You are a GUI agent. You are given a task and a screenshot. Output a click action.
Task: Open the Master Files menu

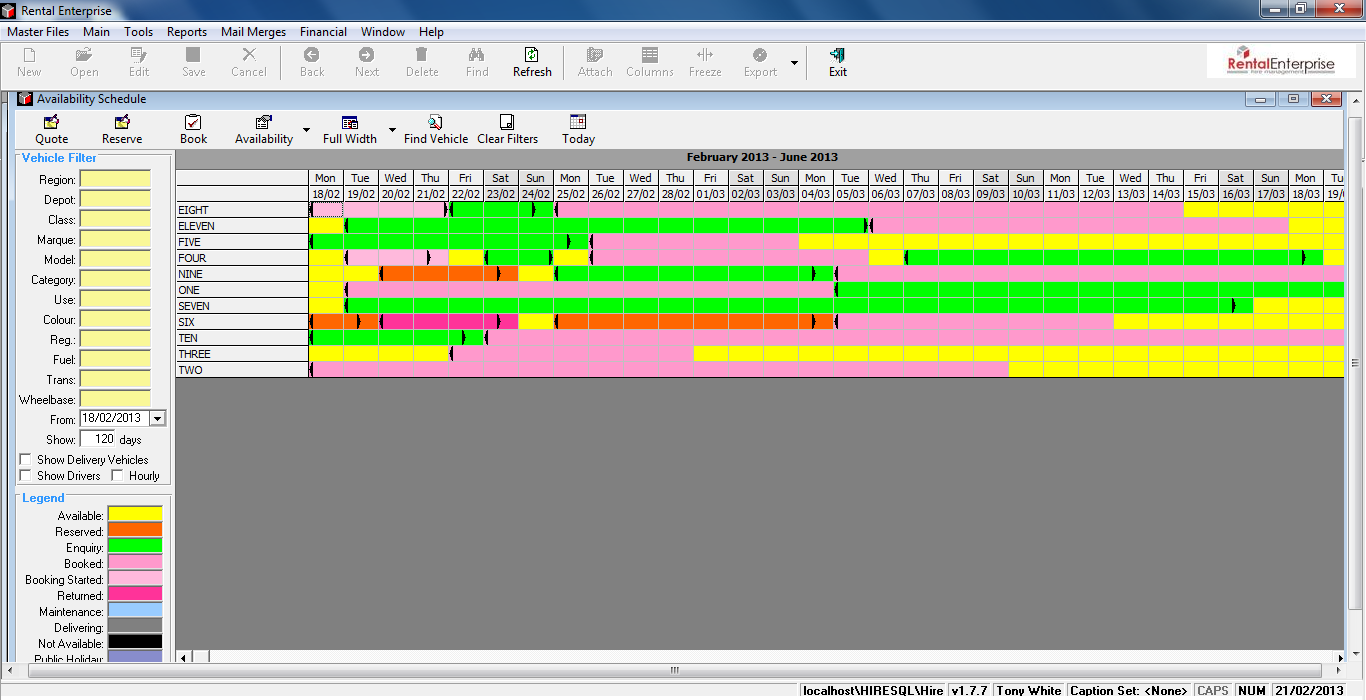pyautogui.click(x=38, y=32)
